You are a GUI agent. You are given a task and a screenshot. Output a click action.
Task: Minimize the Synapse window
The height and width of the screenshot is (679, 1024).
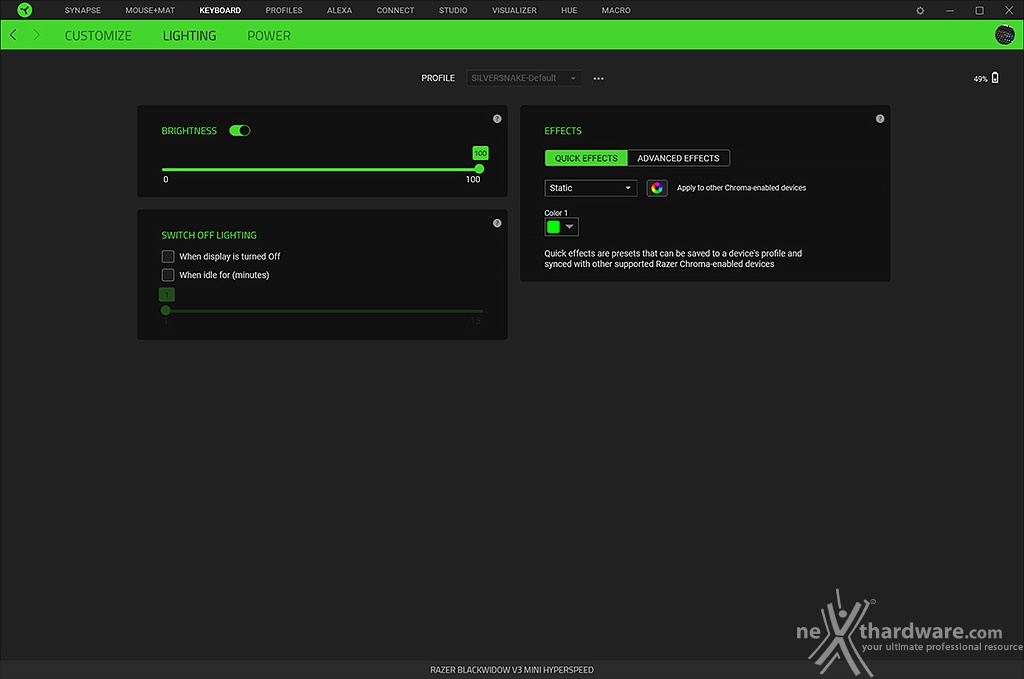tap(950, 10)
